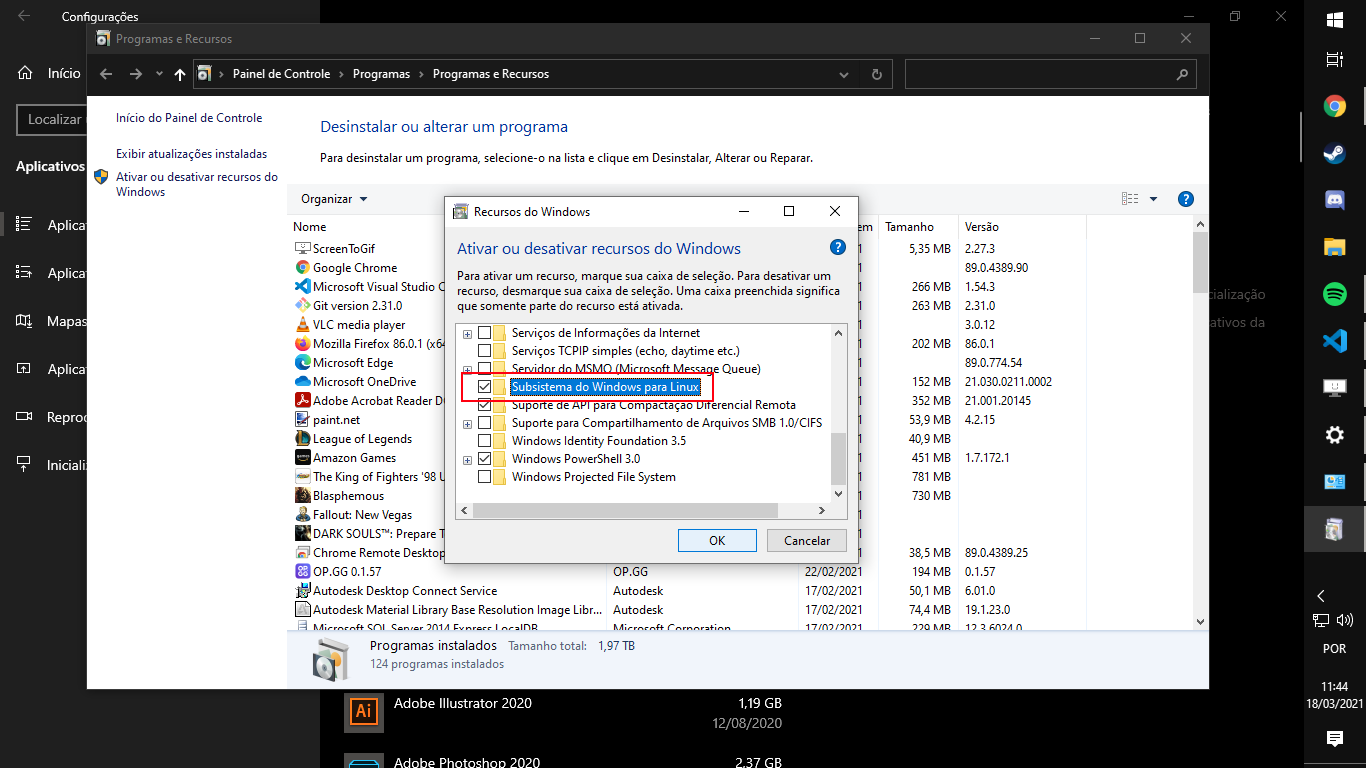Select Amazon Games entry

pyautogui.click(x=354, y=457)
